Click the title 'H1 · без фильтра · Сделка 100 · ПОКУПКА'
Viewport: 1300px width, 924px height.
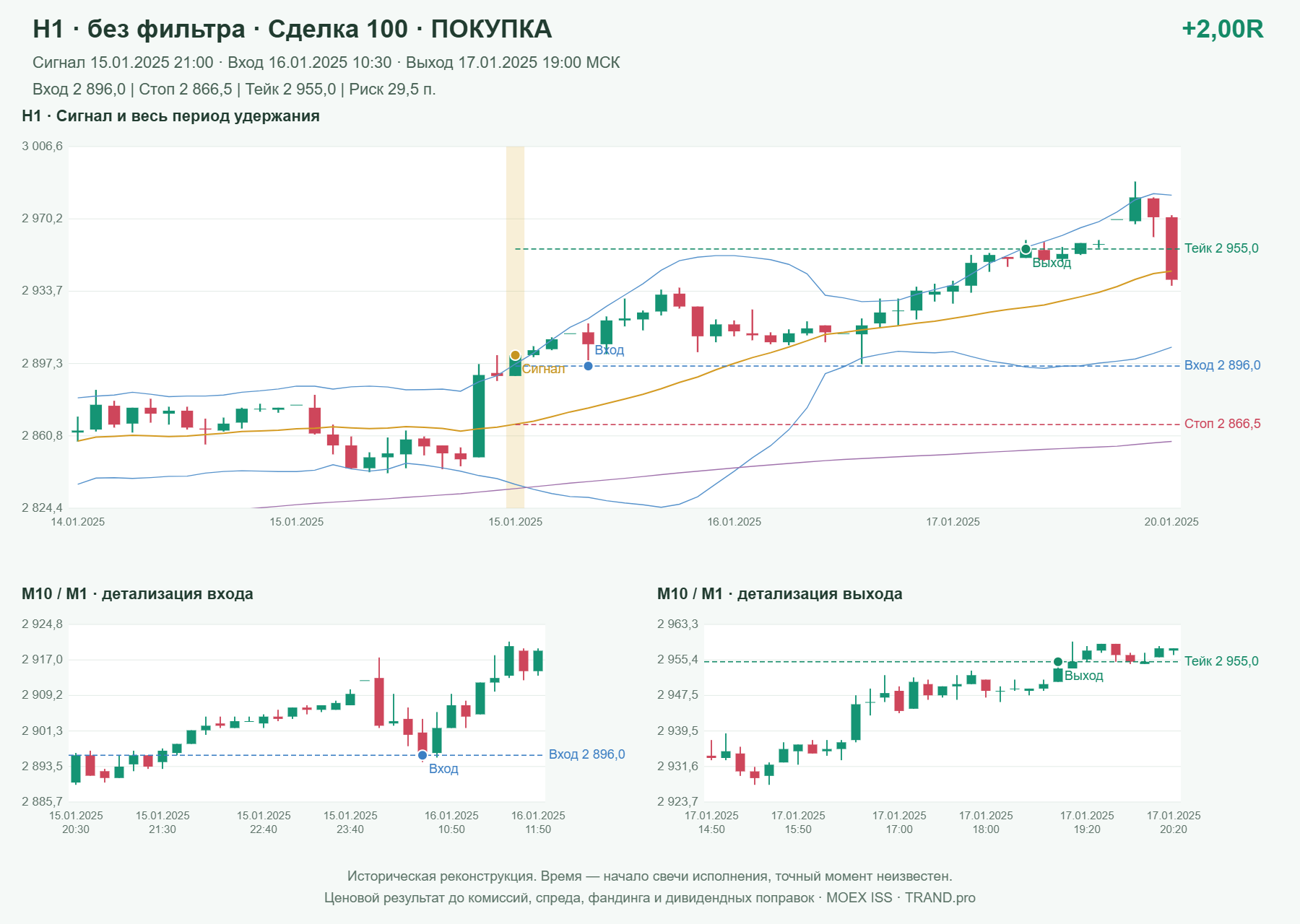[292, 29]
